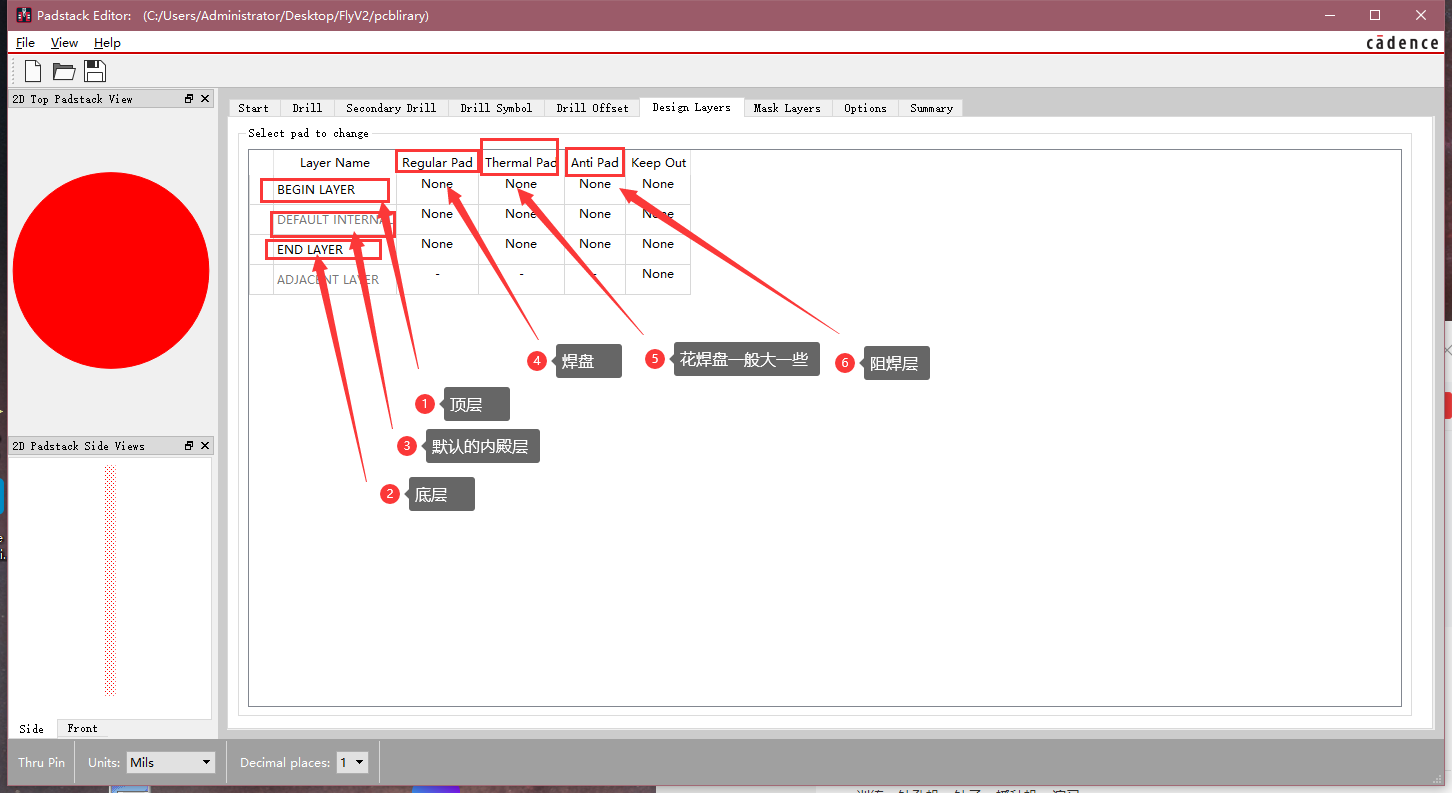Image resolution: width=1452 pixels, height=793 pixels.
Task: Click the Regular Pad None cell for BEGIN LAYER
Action: 436,183
